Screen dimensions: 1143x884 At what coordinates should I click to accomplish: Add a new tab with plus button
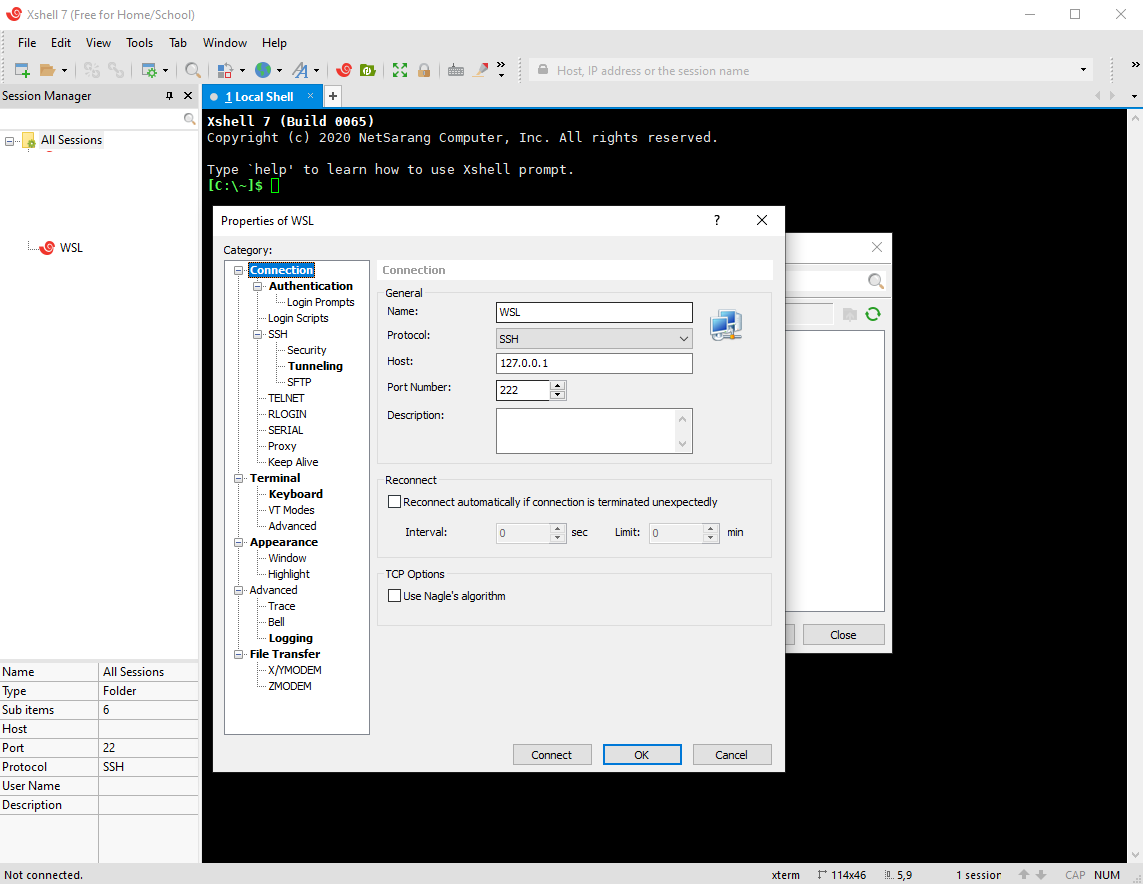click(x=332, y=96)
